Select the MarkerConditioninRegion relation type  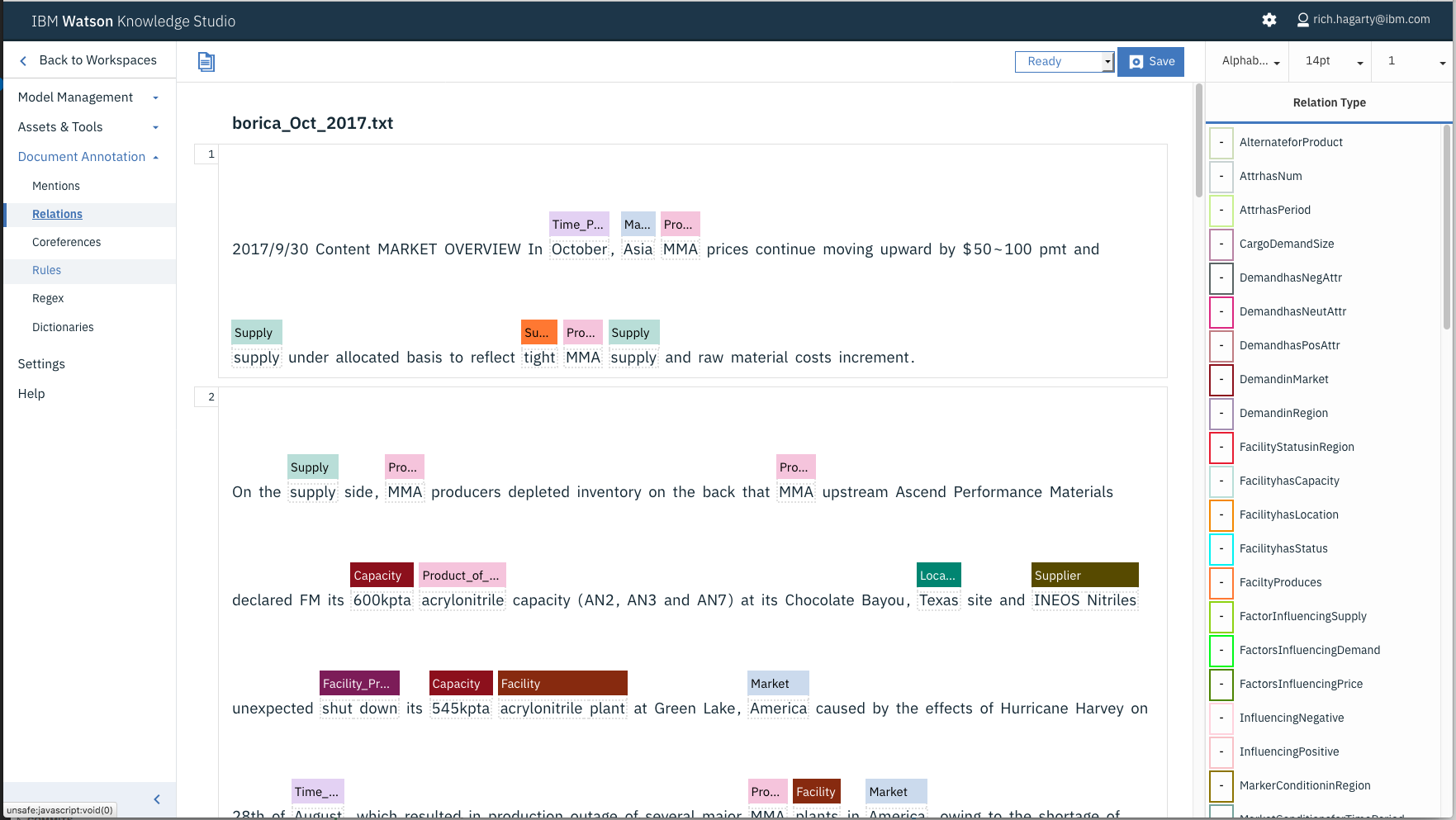1305,786
